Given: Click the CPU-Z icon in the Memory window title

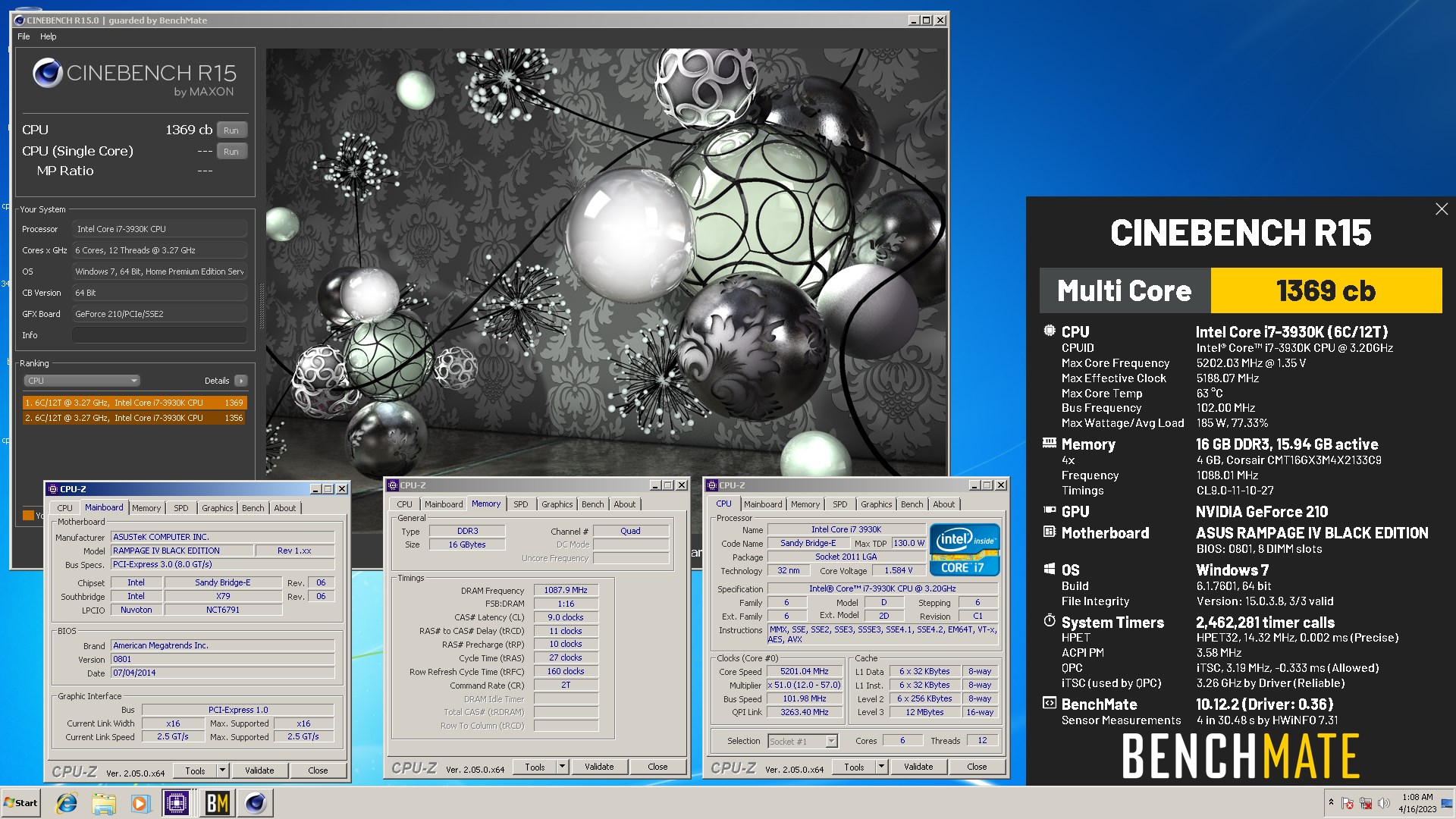Looking at the screenshot, I should [x=393, y=485].
